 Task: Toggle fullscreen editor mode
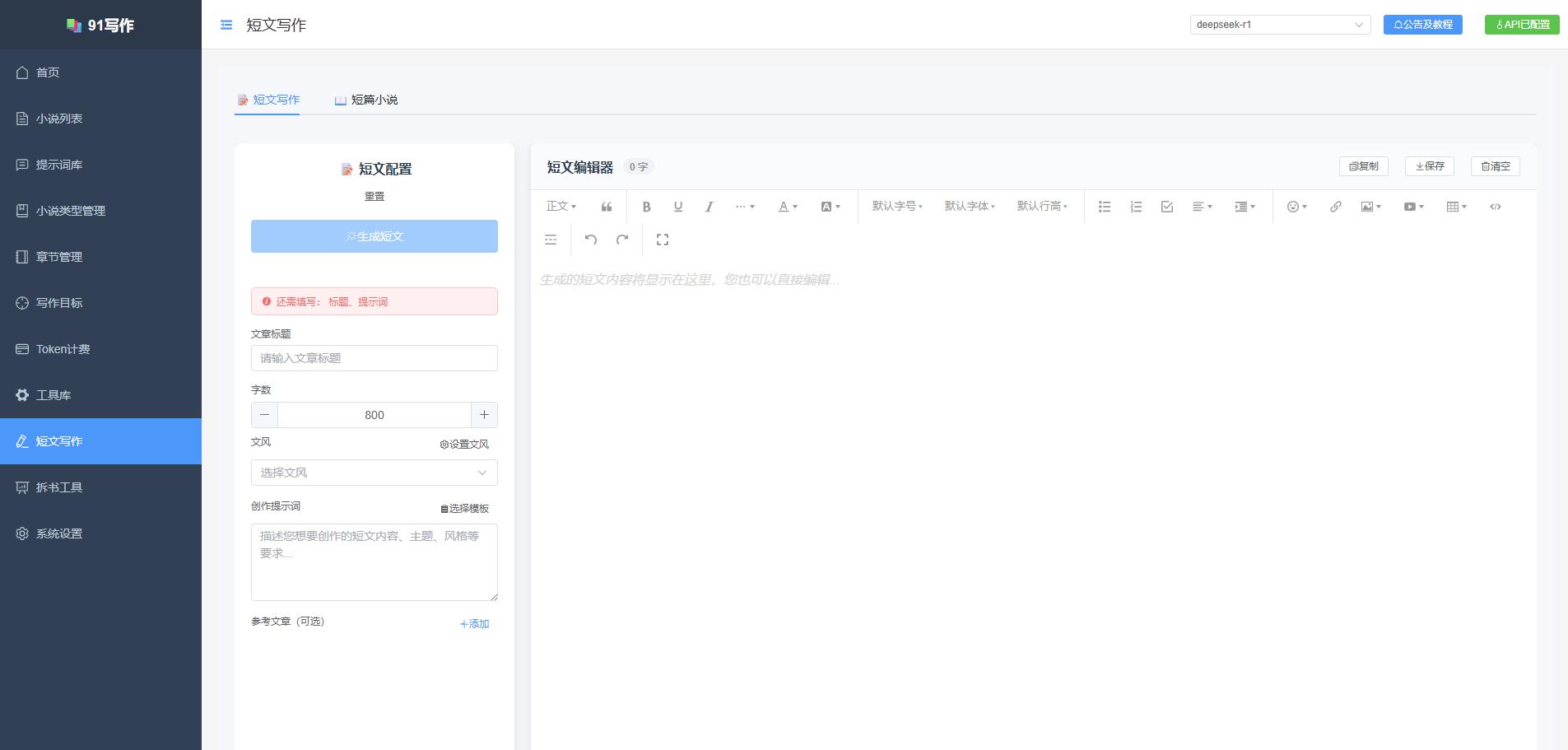coord(663,240)
